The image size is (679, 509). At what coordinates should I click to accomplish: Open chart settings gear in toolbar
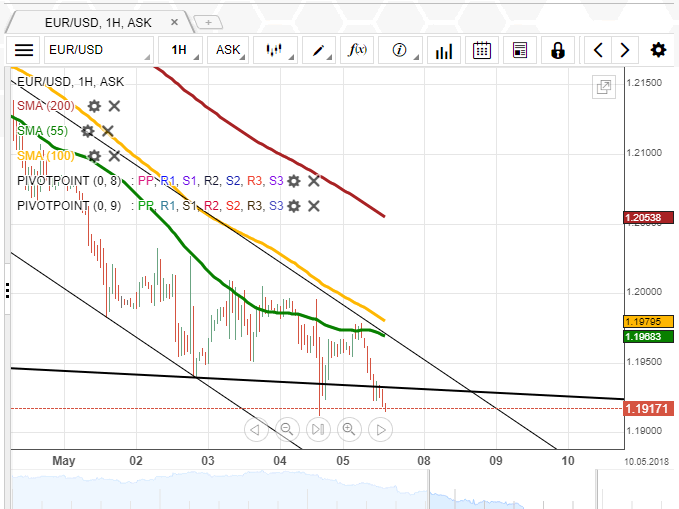(658, 50)
